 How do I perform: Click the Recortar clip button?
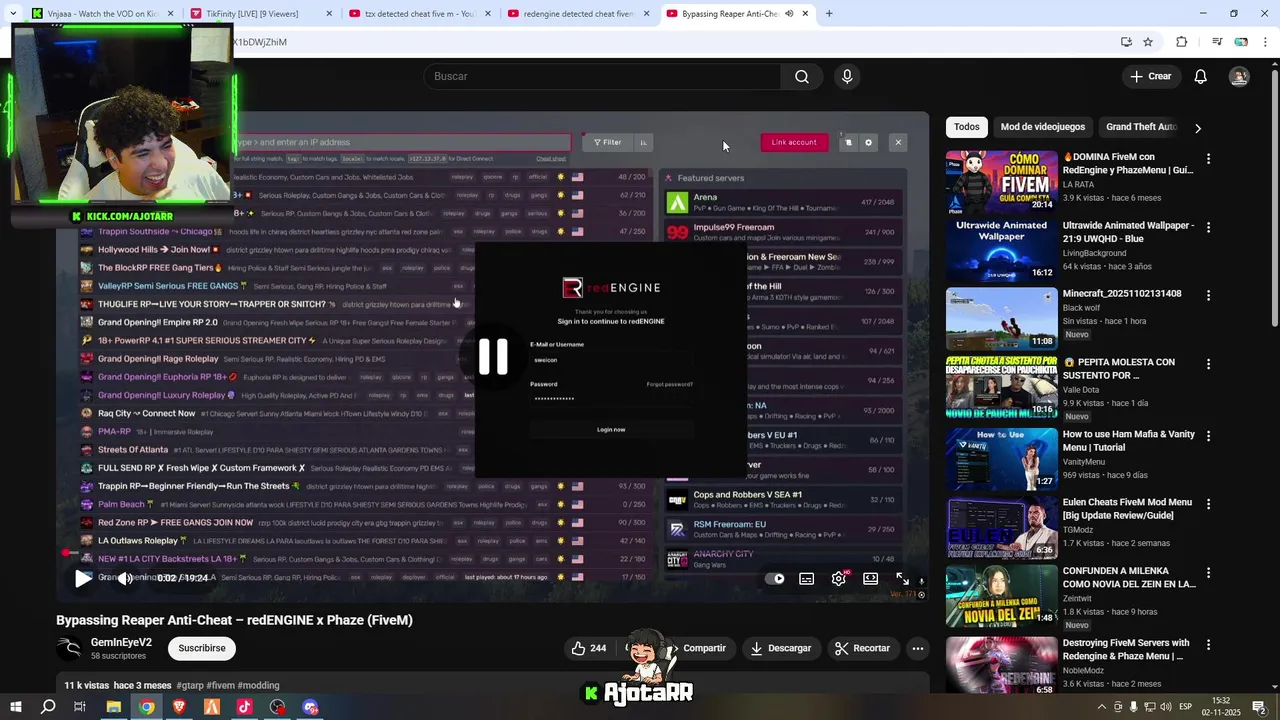(x=862, y=648)
